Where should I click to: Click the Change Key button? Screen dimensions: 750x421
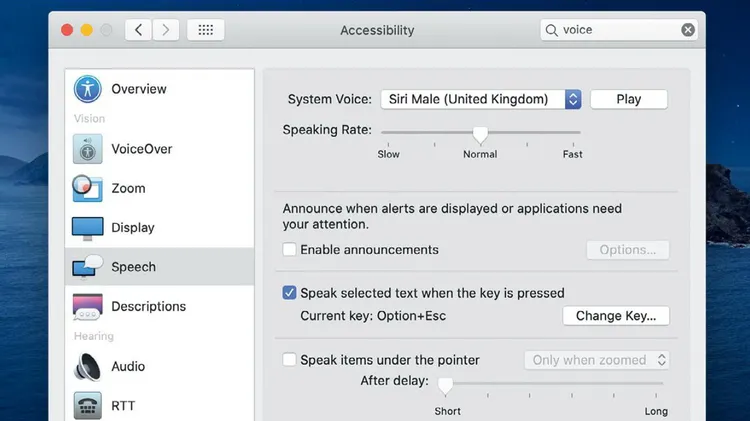pyautogui.click(x=616, y=316)
